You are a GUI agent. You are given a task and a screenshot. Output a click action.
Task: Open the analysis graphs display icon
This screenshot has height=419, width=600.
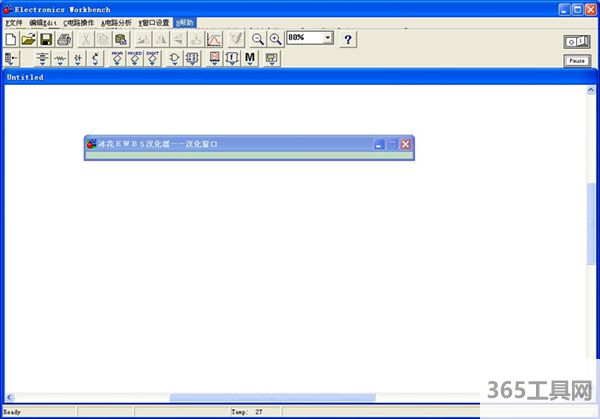(x=214, y=39)
